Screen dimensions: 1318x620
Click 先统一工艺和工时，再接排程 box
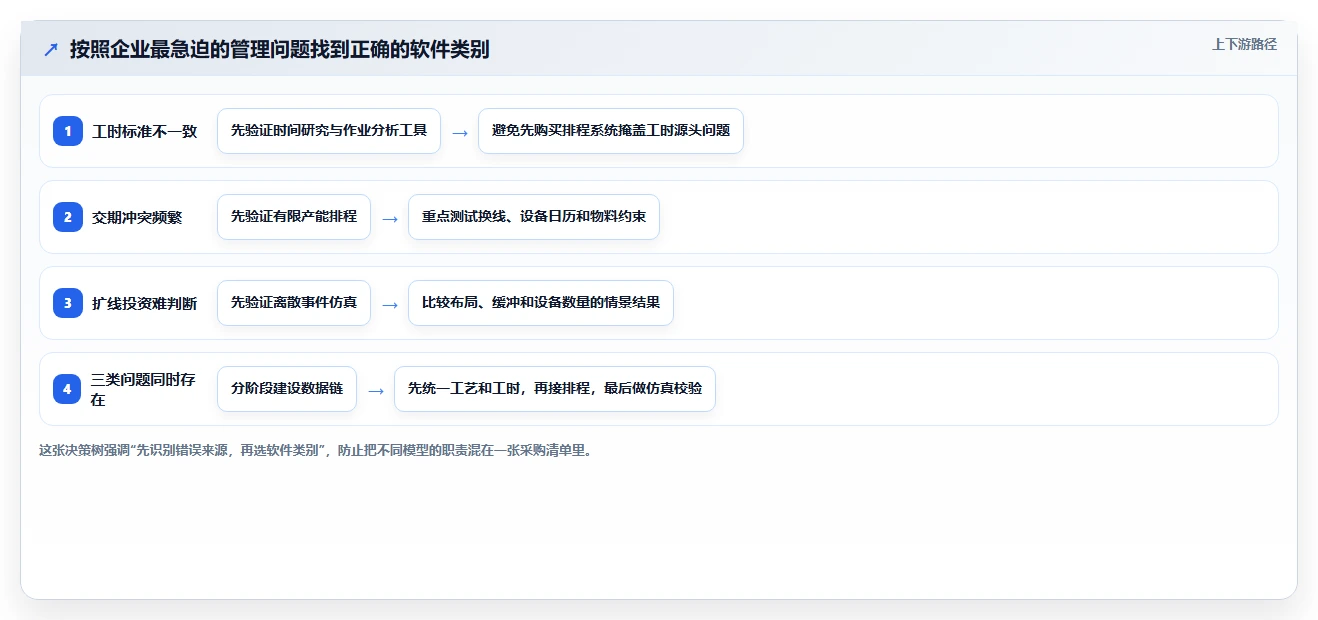tap(555, 389)
